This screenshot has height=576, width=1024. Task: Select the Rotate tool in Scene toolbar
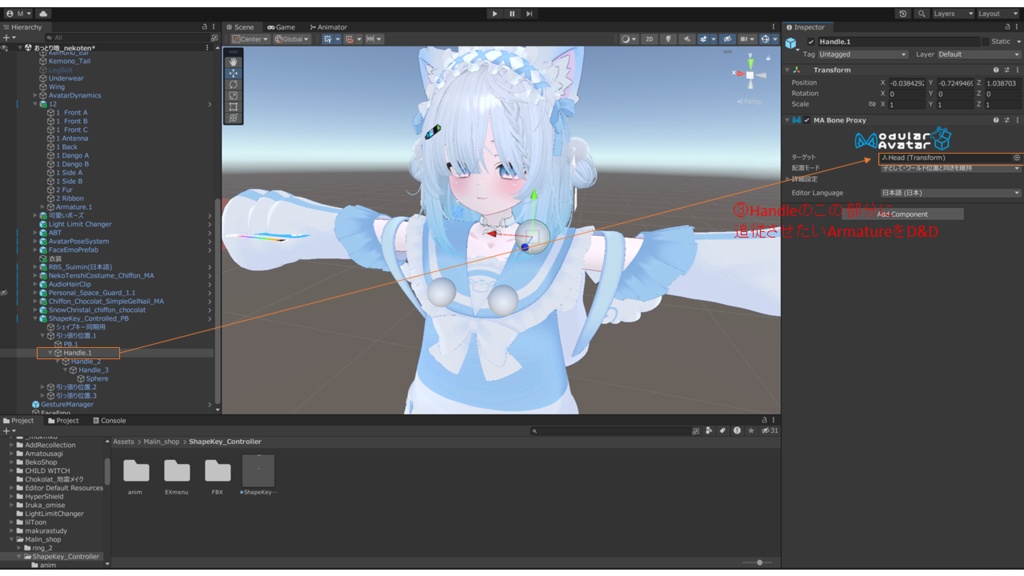pyautogui.click(x=233, y=84)
